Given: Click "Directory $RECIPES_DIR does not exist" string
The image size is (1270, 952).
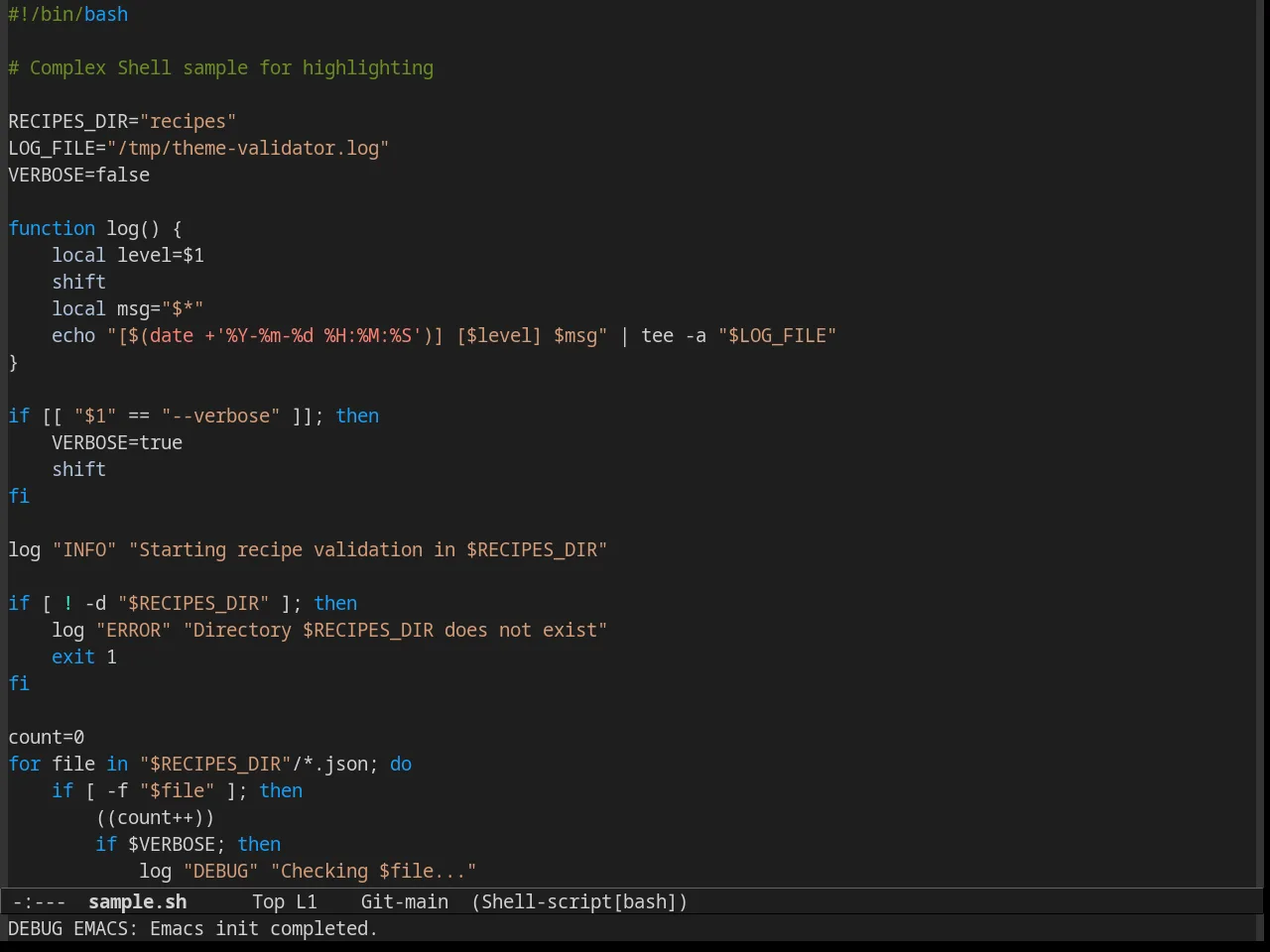Looking at the screenshot, I should pos(395,630).
